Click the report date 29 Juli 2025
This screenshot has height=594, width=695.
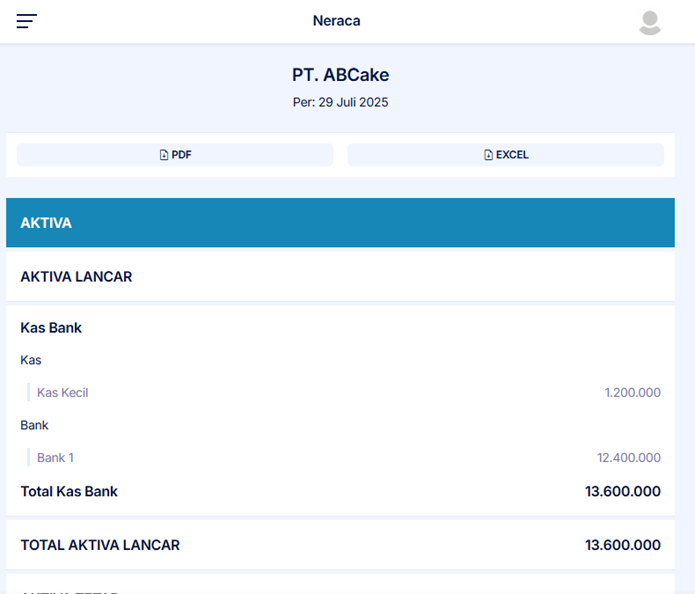353,102
